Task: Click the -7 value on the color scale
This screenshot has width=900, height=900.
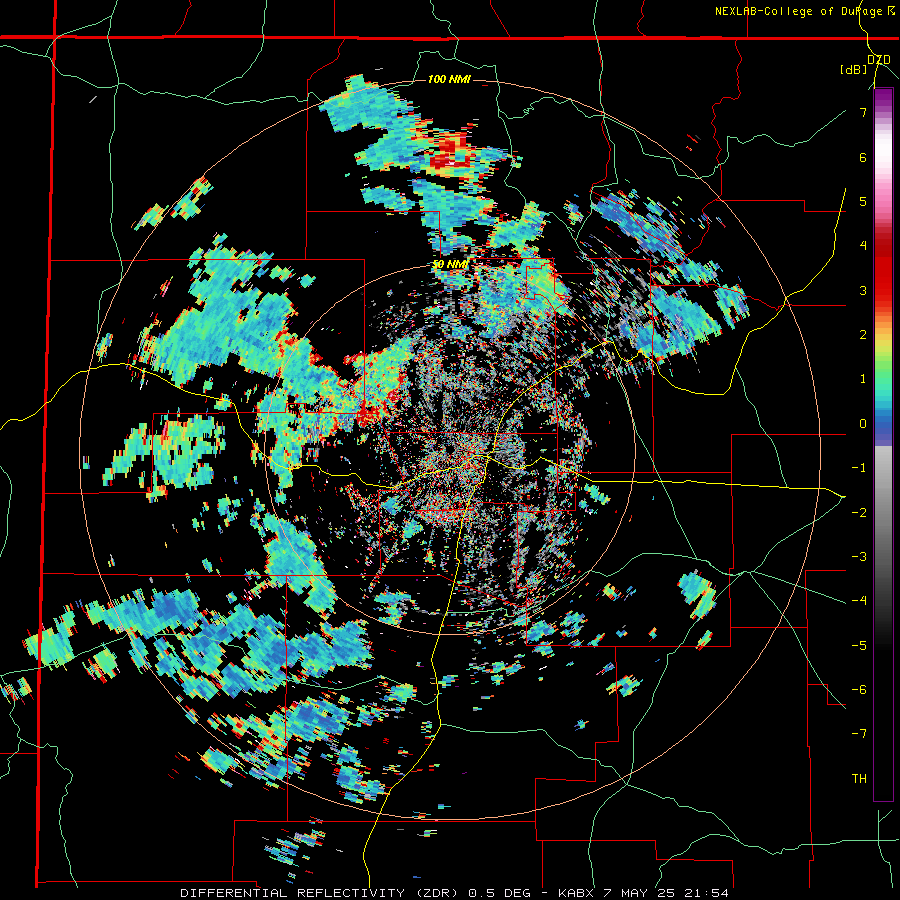Action: [x=859, y=734]
